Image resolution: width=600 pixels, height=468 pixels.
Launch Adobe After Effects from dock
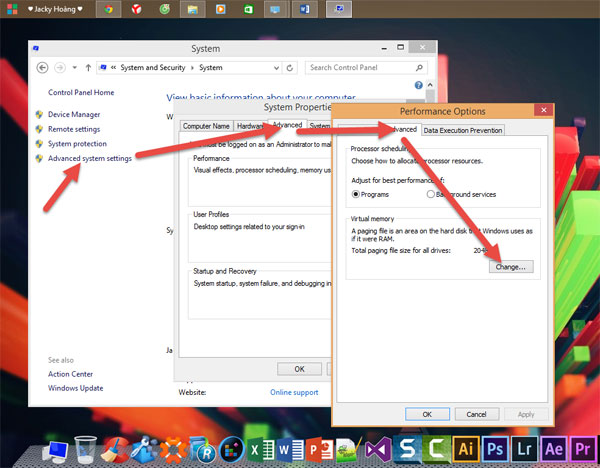(554, 450)
